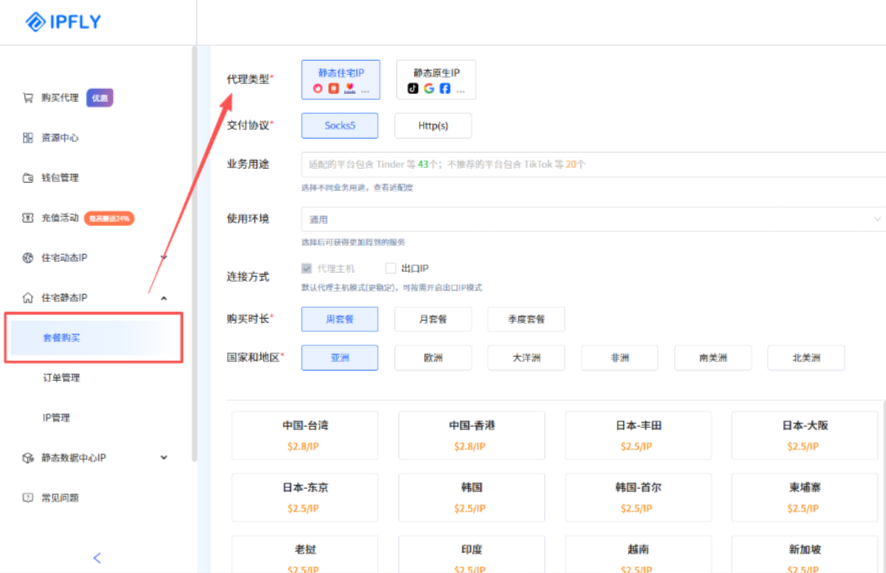This screenshot has width=886, height=573.
Task: Click the wallet icon beside 钱包管理
Action: click(28, 178)
